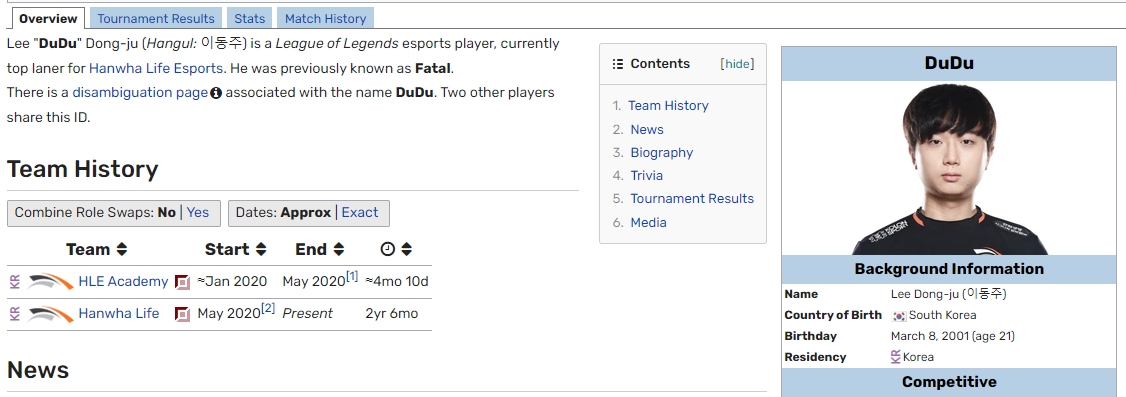Open the Stats tab

click(x=249, y=19)
